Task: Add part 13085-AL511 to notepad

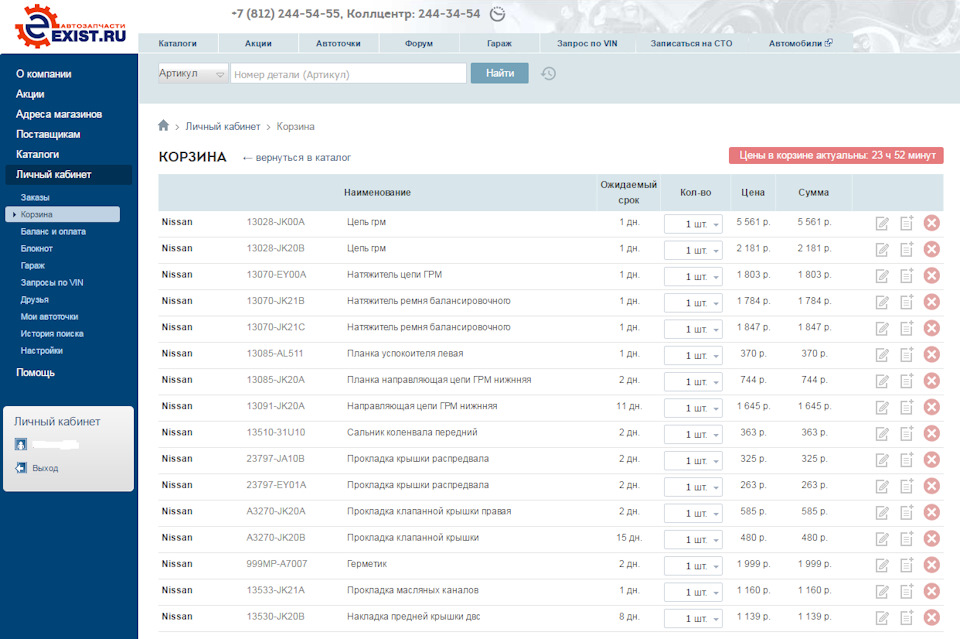Action: pyautogui.click(x=906, y=354)
